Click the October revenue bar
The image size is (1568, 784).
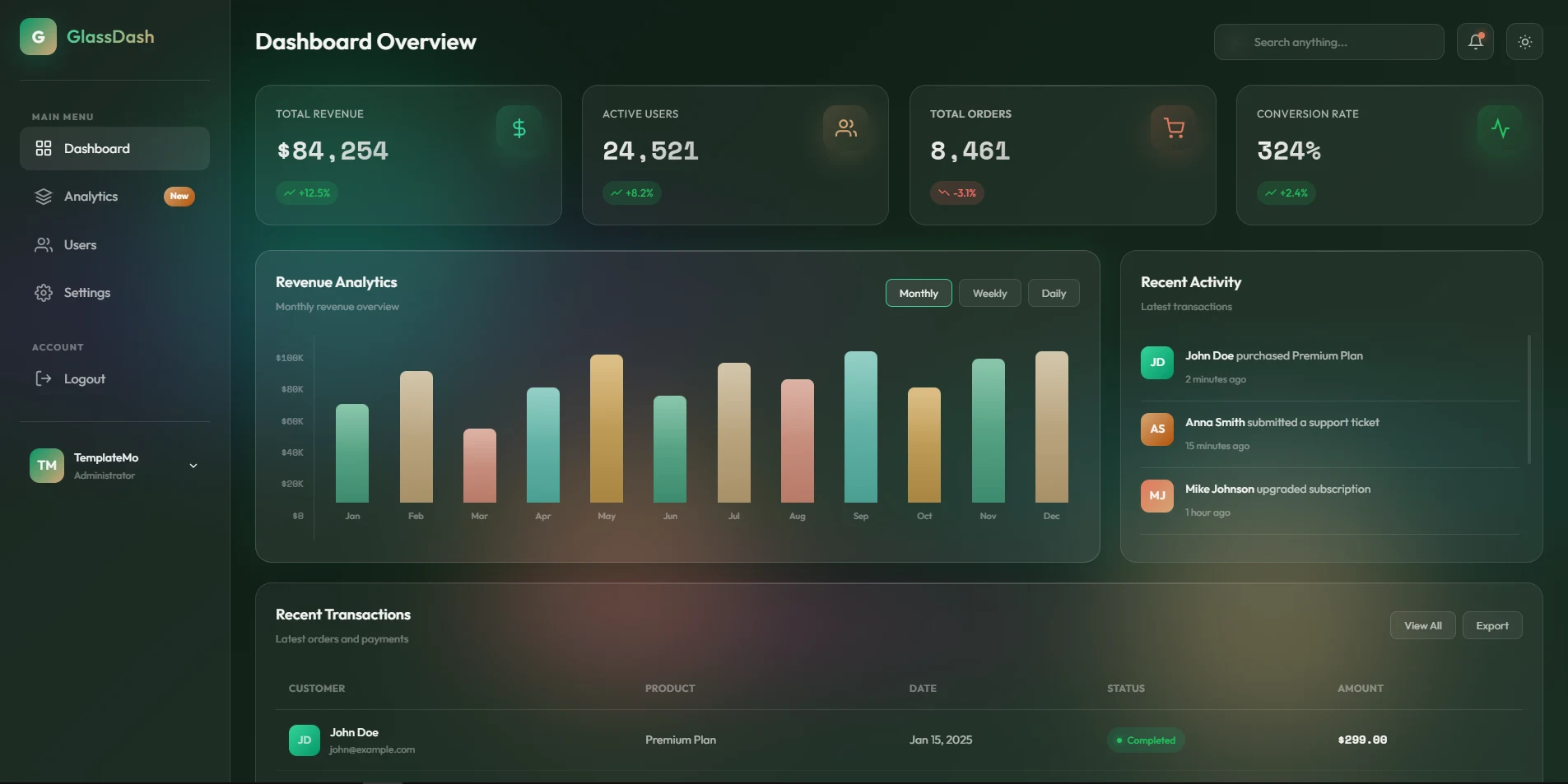(924, 445)
